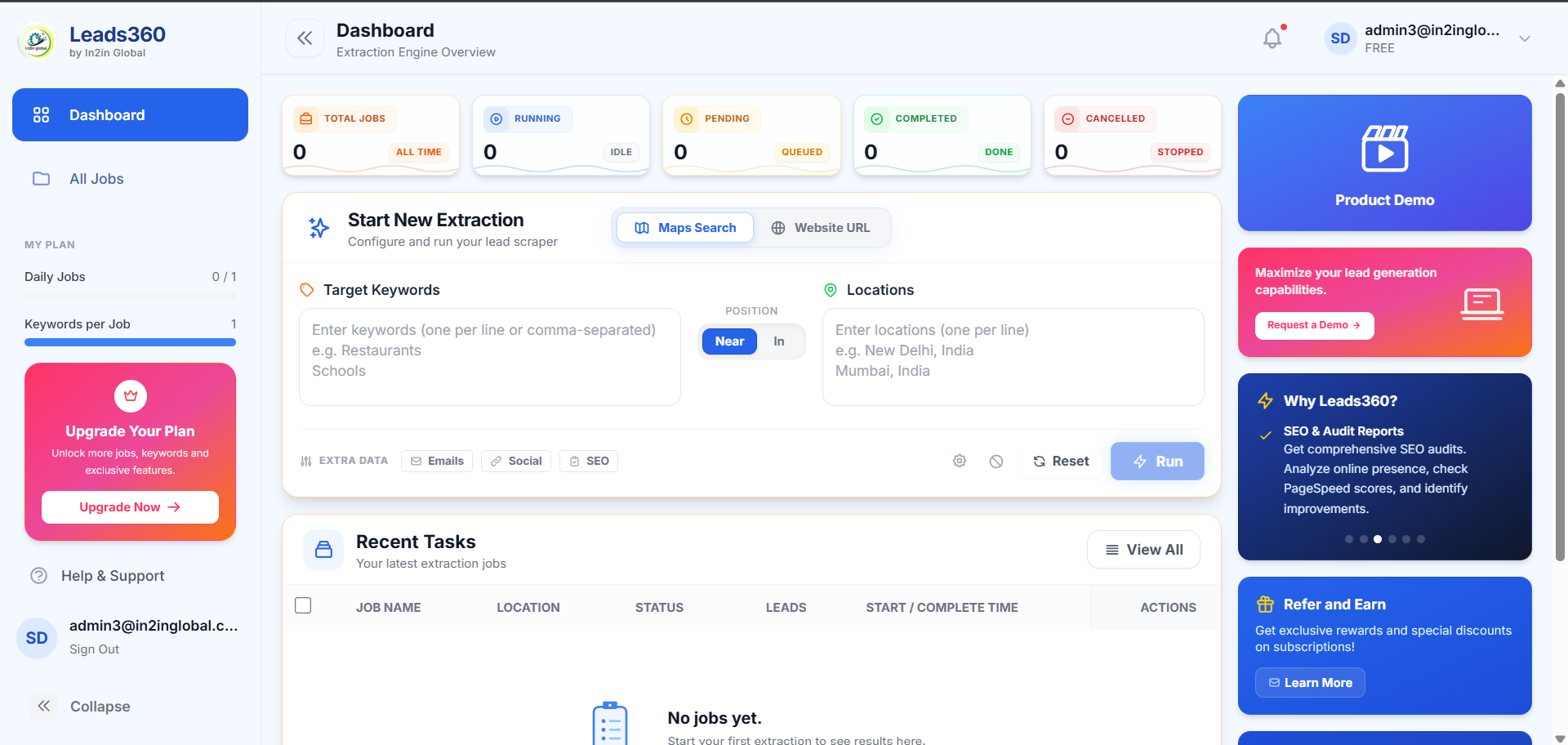Open extraction settings gear icon
This screenshot has height=745, width=1568.
coord(960,461)
